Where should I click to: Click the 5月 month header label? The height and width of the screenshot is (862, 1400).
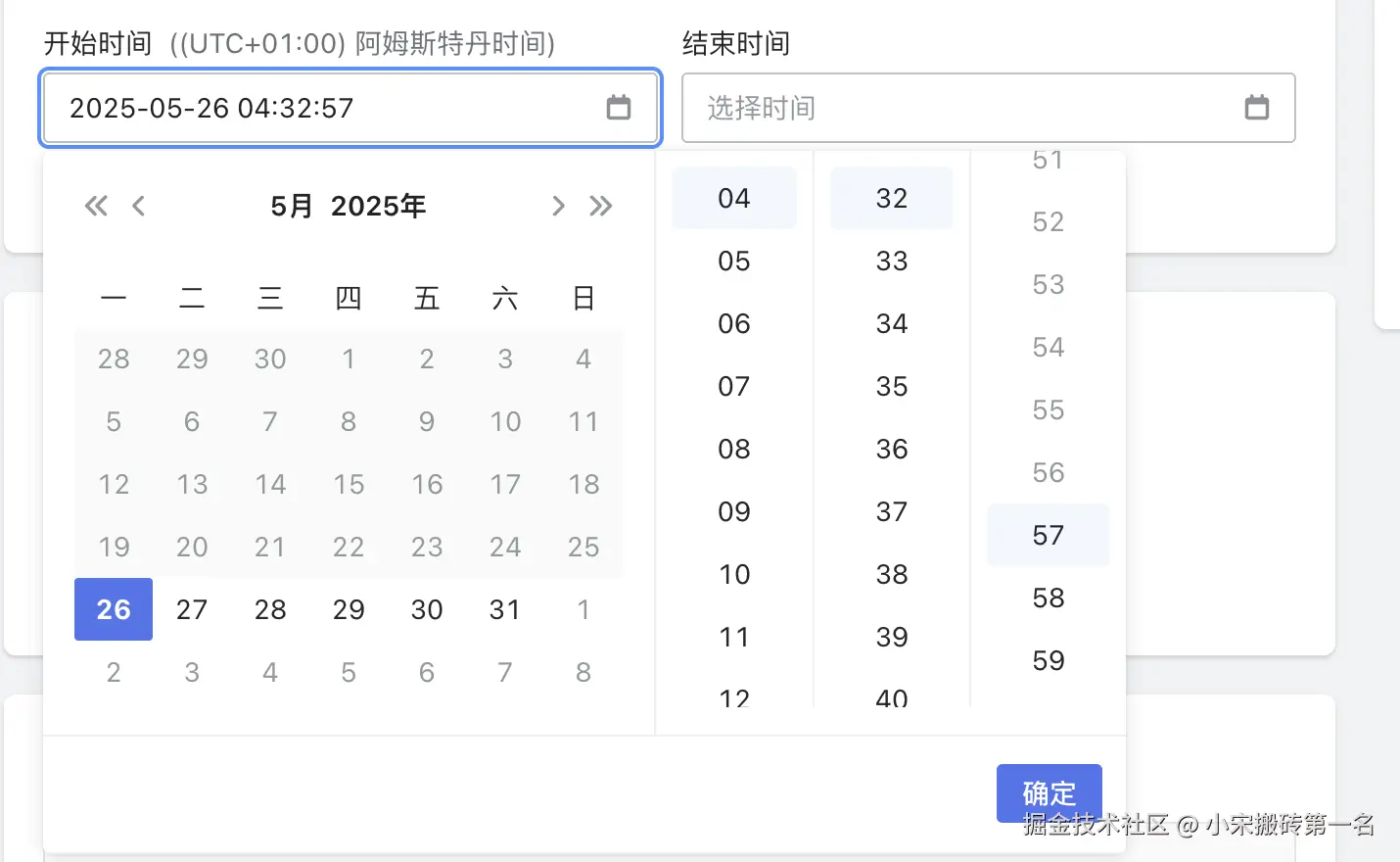point(292,206)
